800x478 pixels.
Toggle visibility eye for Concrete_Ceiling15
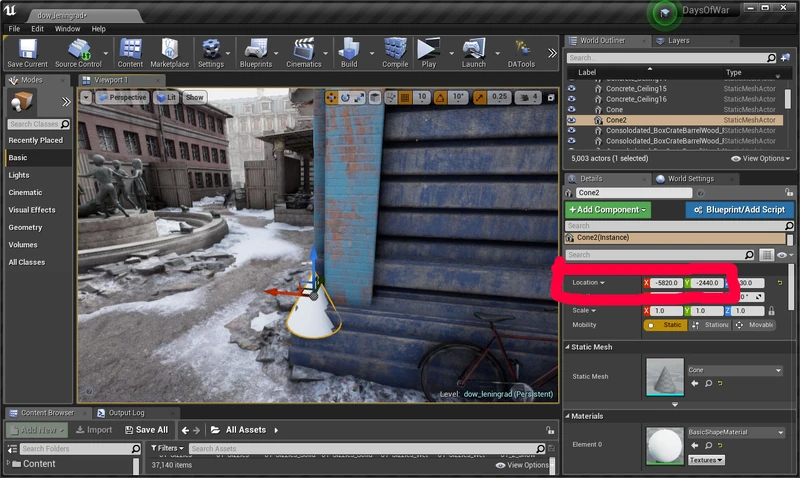(x=572, y=88)
